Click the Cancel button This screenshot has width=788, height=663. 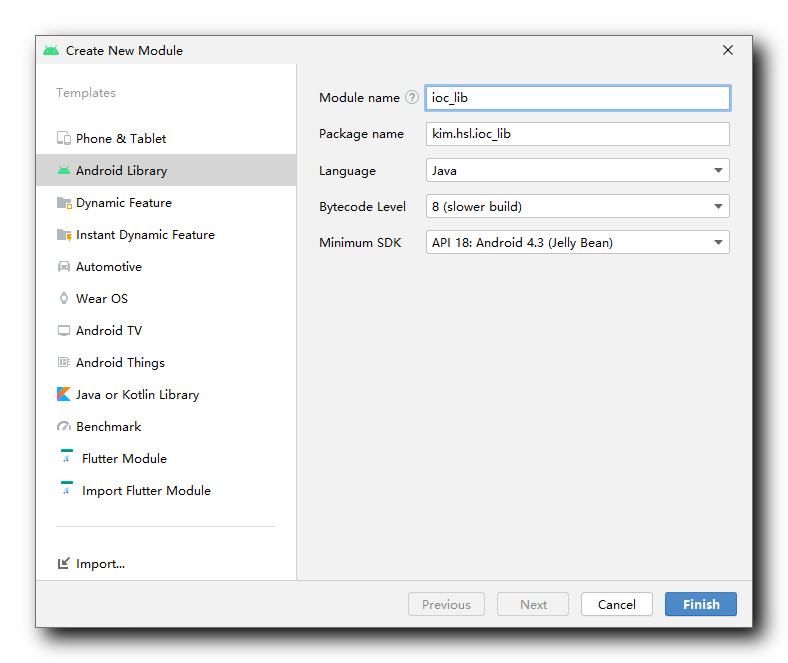pyautogui.click(x=617, y=604)
